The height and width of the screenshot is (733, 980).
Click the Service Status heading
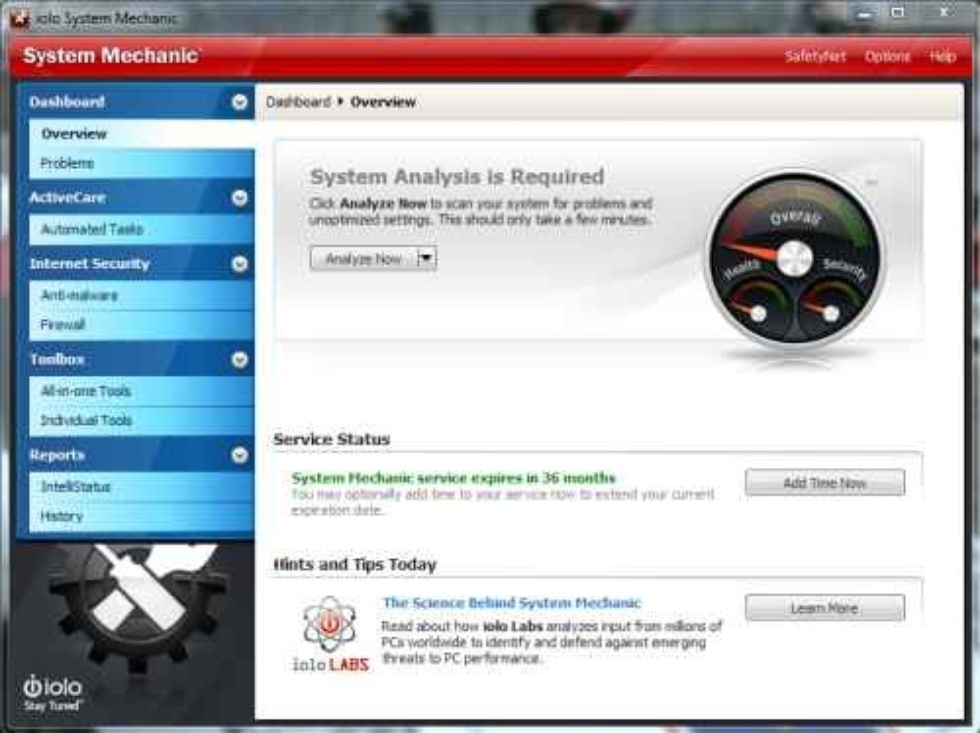tap(332, 439)
